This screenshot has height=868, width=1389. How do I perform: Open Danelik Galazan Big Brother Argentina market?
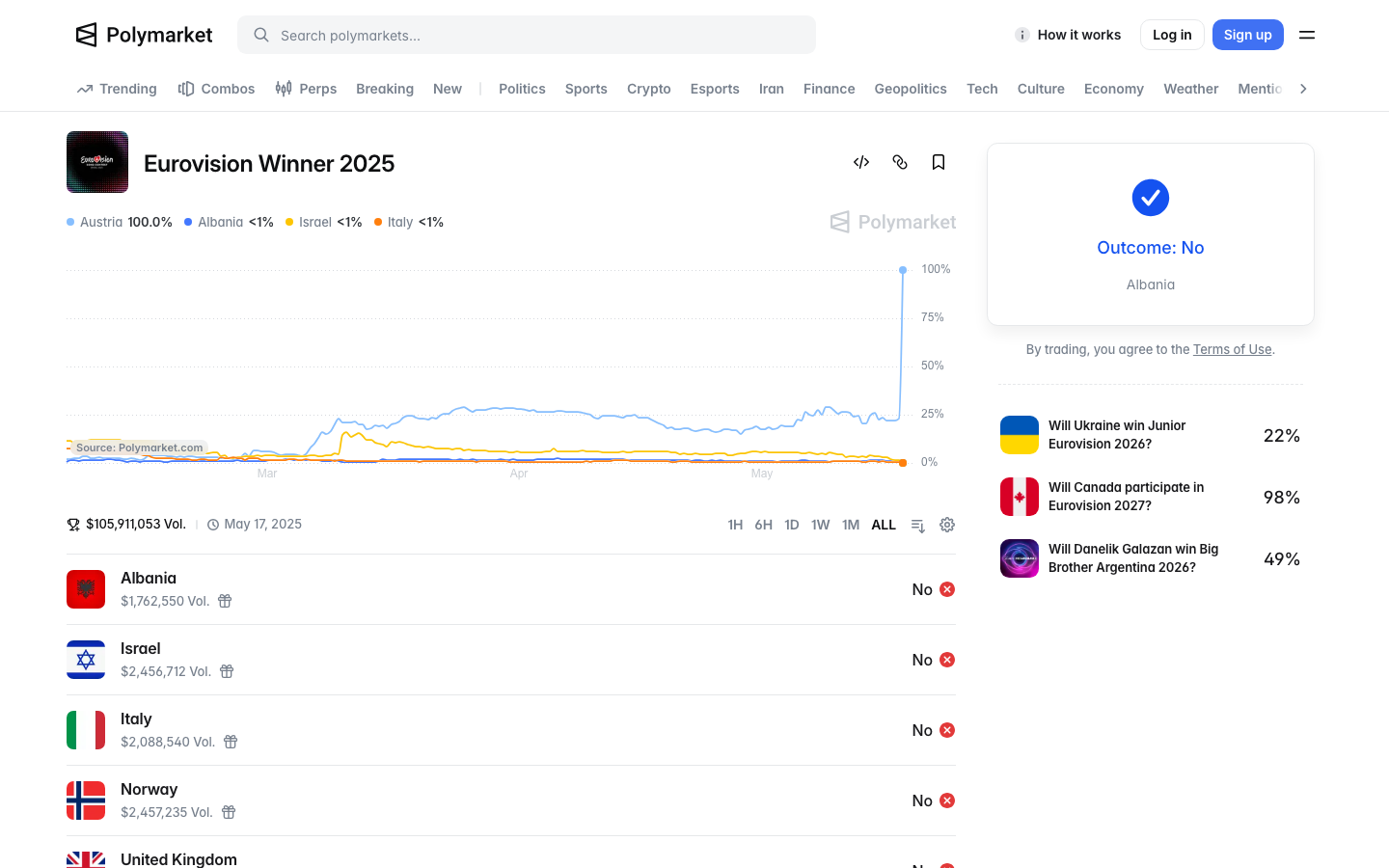(x=1151, y=558)
